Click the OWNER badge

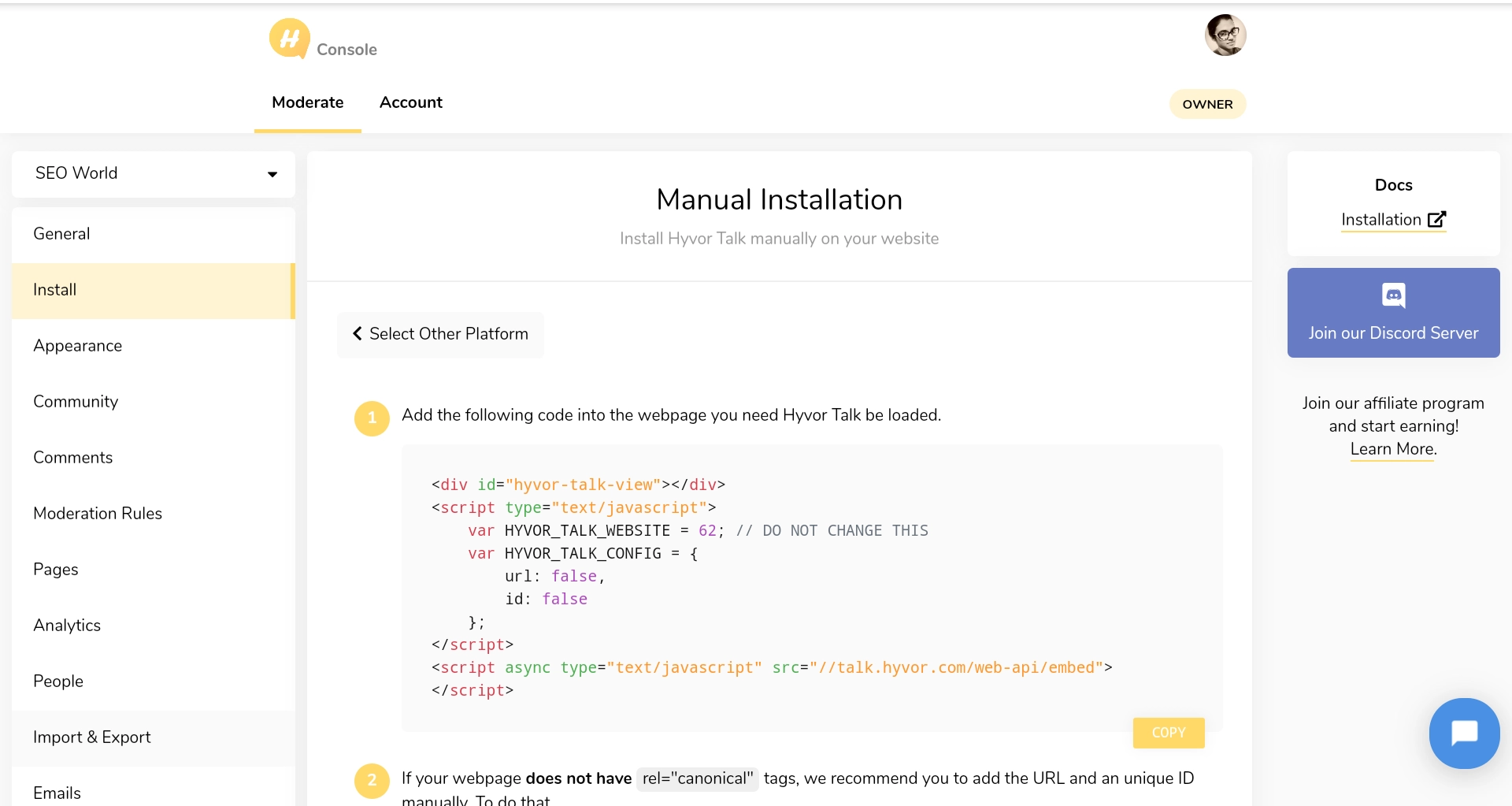click(x=1207, y=104)
